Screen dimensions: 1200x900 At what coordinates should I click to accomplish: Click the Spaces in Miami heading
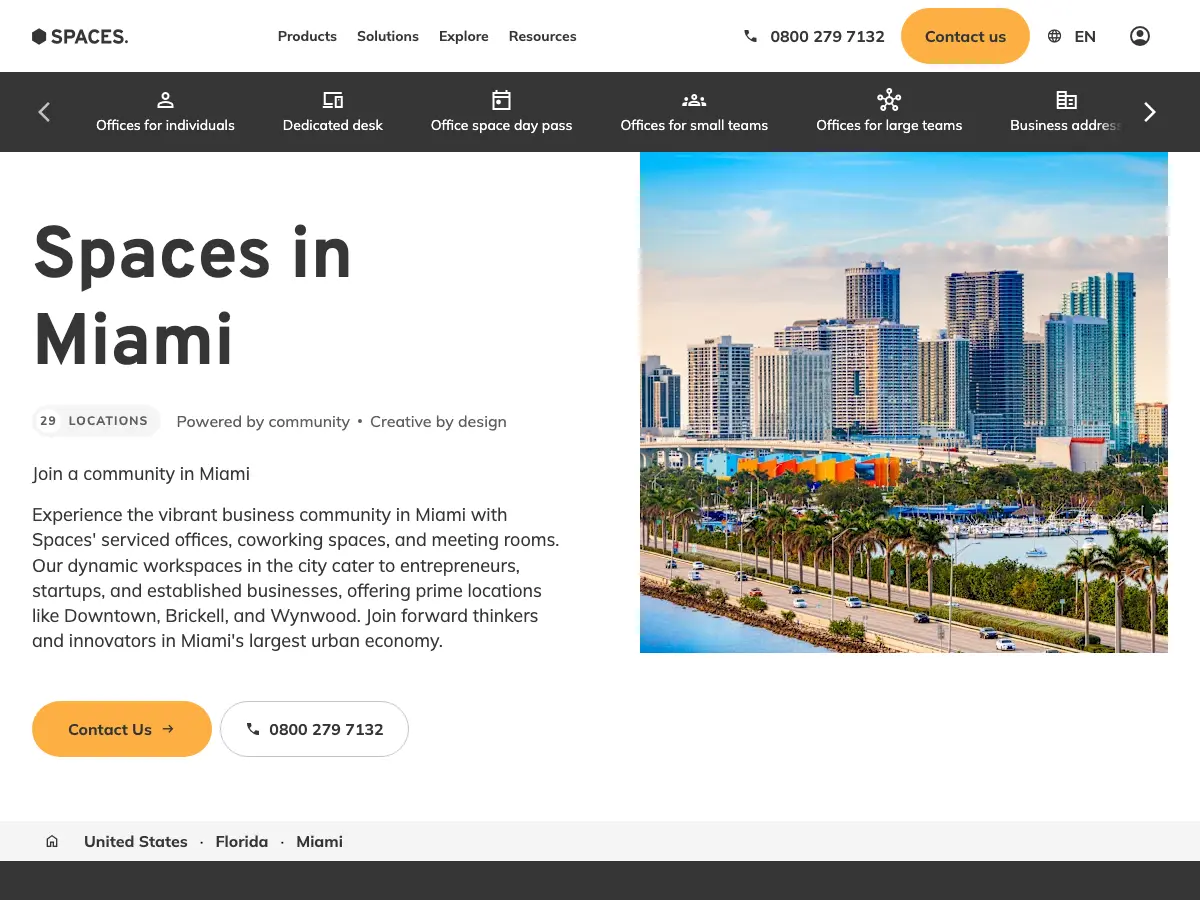tap(192, 296)
